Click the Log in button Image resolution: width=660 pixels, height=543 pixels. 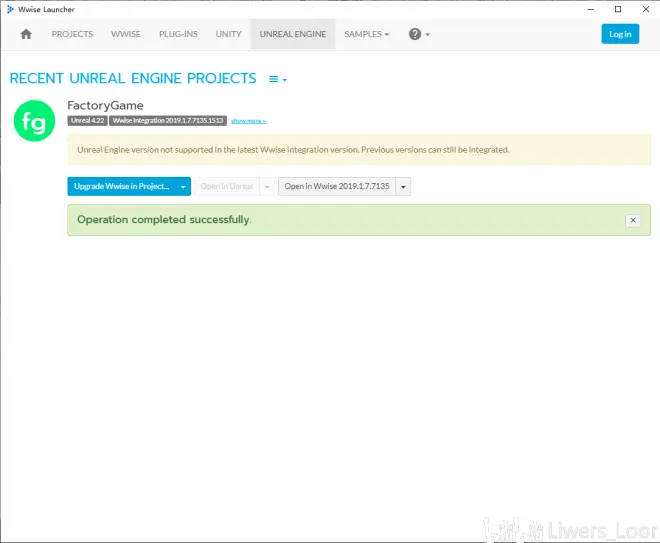[x=620, y=34]
